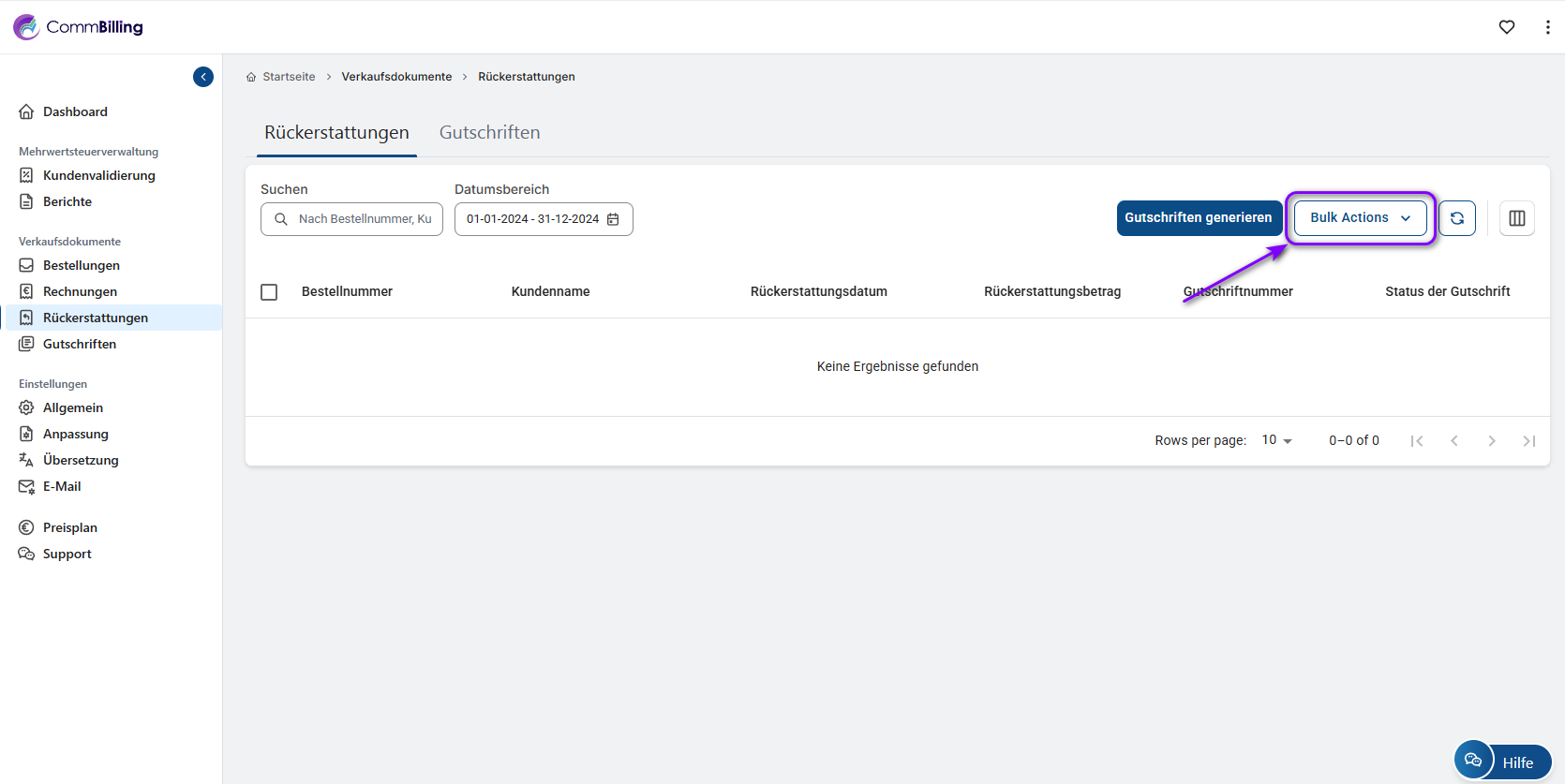1565x784 pixels.
Task: Switch to the Gutschriften tab
Action: tap(489, 133)
